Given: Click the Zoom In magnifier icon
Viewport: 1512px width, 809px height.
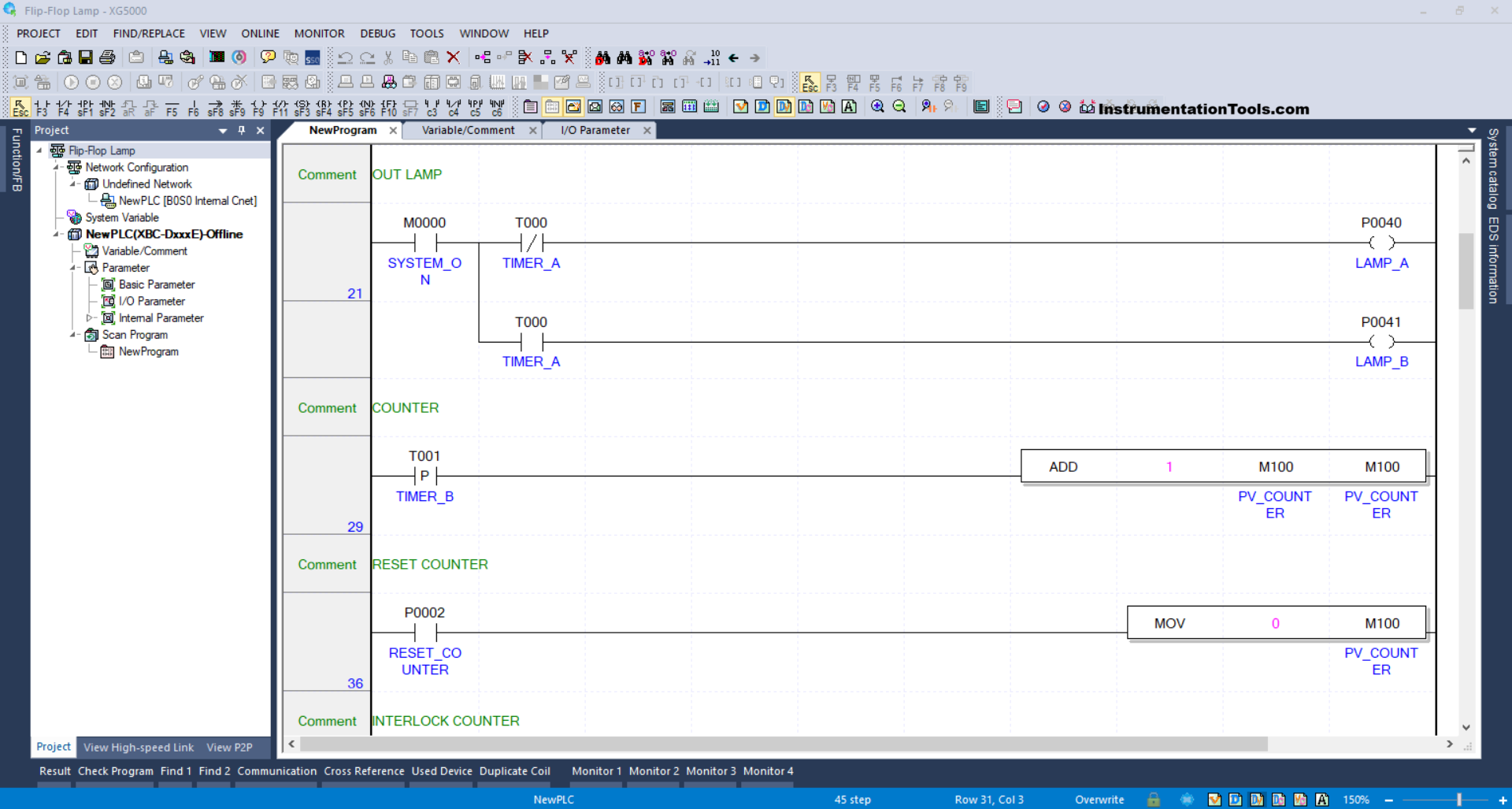Looking at the screenshot, I should click(x=877, y=107).
